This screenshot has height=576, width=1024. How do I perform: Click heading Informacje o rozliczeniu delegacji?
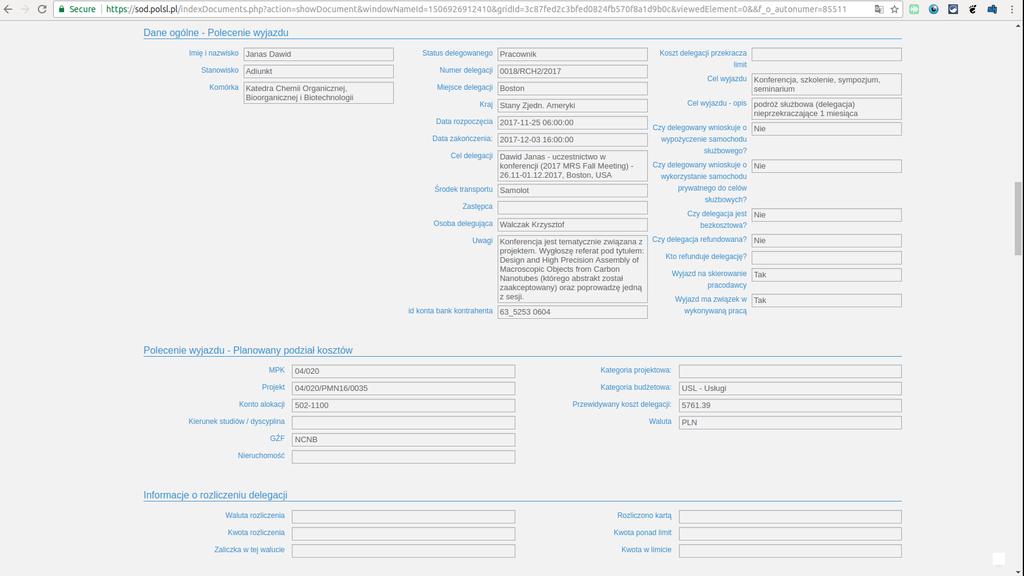point(215,495)
